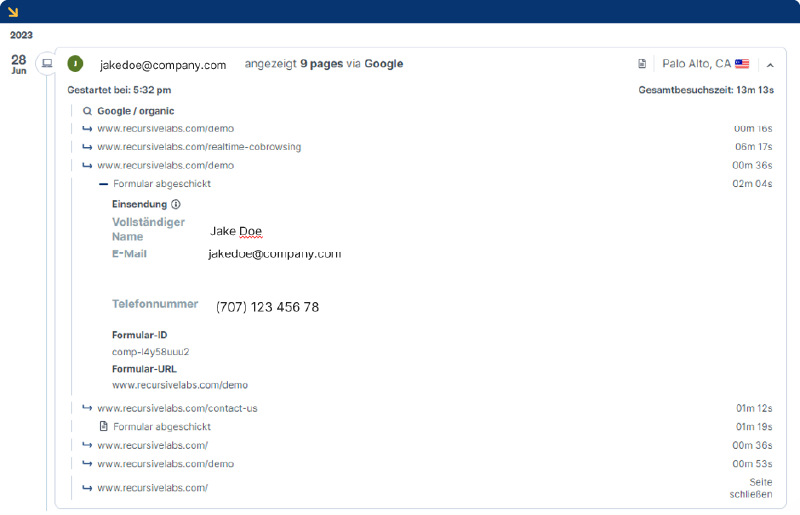The width and height of the screenshot is (800, 515).
Task: Click the document icon before lower Formular abgeschickt
Action: click(x=104, y=426)
